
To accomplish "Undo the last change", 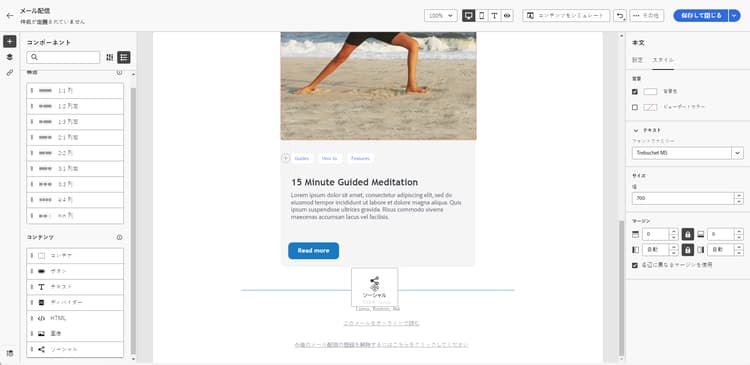I will pos(620,15).
